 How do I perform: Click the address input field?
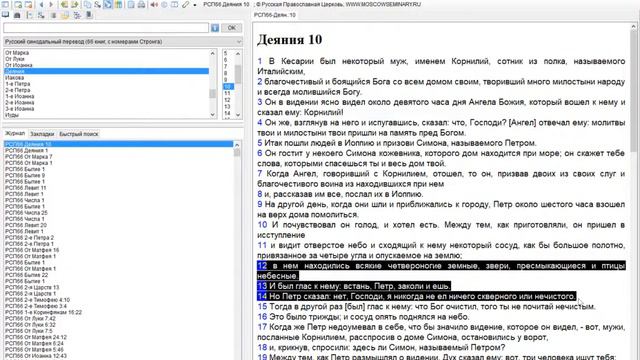coord(106,28)
